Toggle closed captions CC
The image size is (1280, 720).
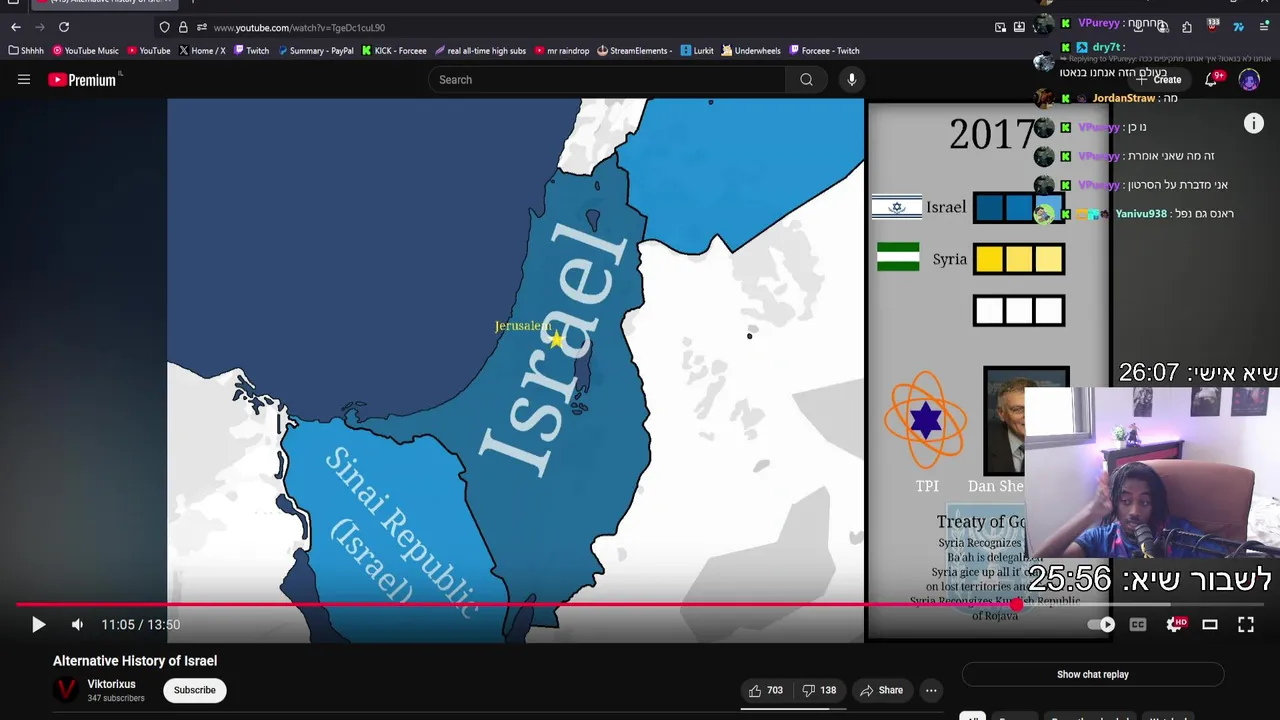coord(1138,625)
